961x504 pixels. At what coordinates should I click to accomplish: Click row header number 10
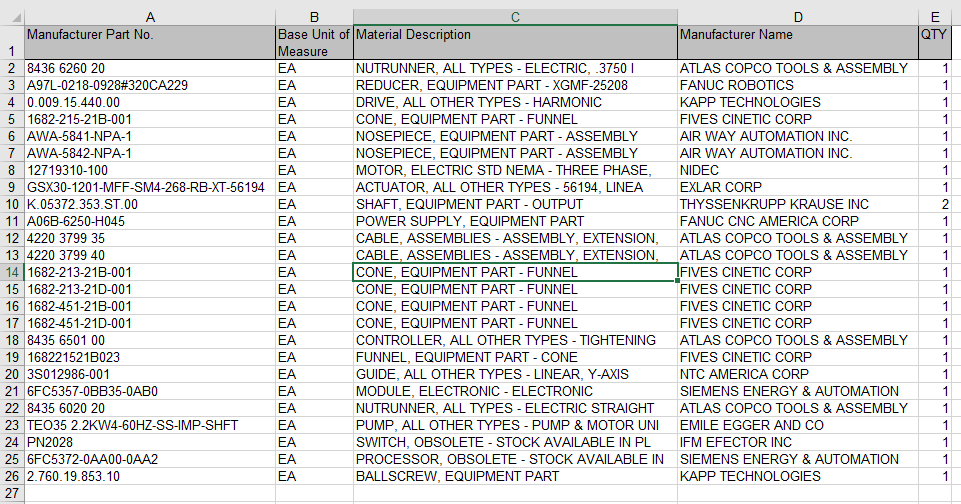click(x=12, y=204)
